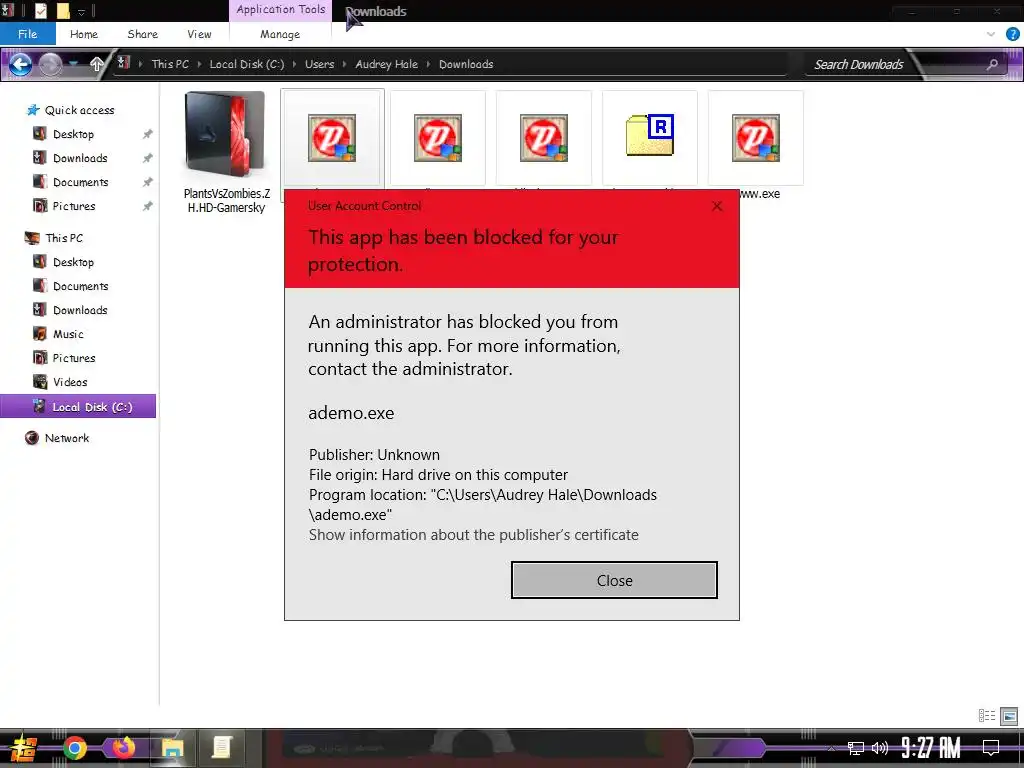Viewport: 1024px width, 768px height.
Task: Select Local Disk (C:) in navigation pane
Action: click(x=78, y=406)
